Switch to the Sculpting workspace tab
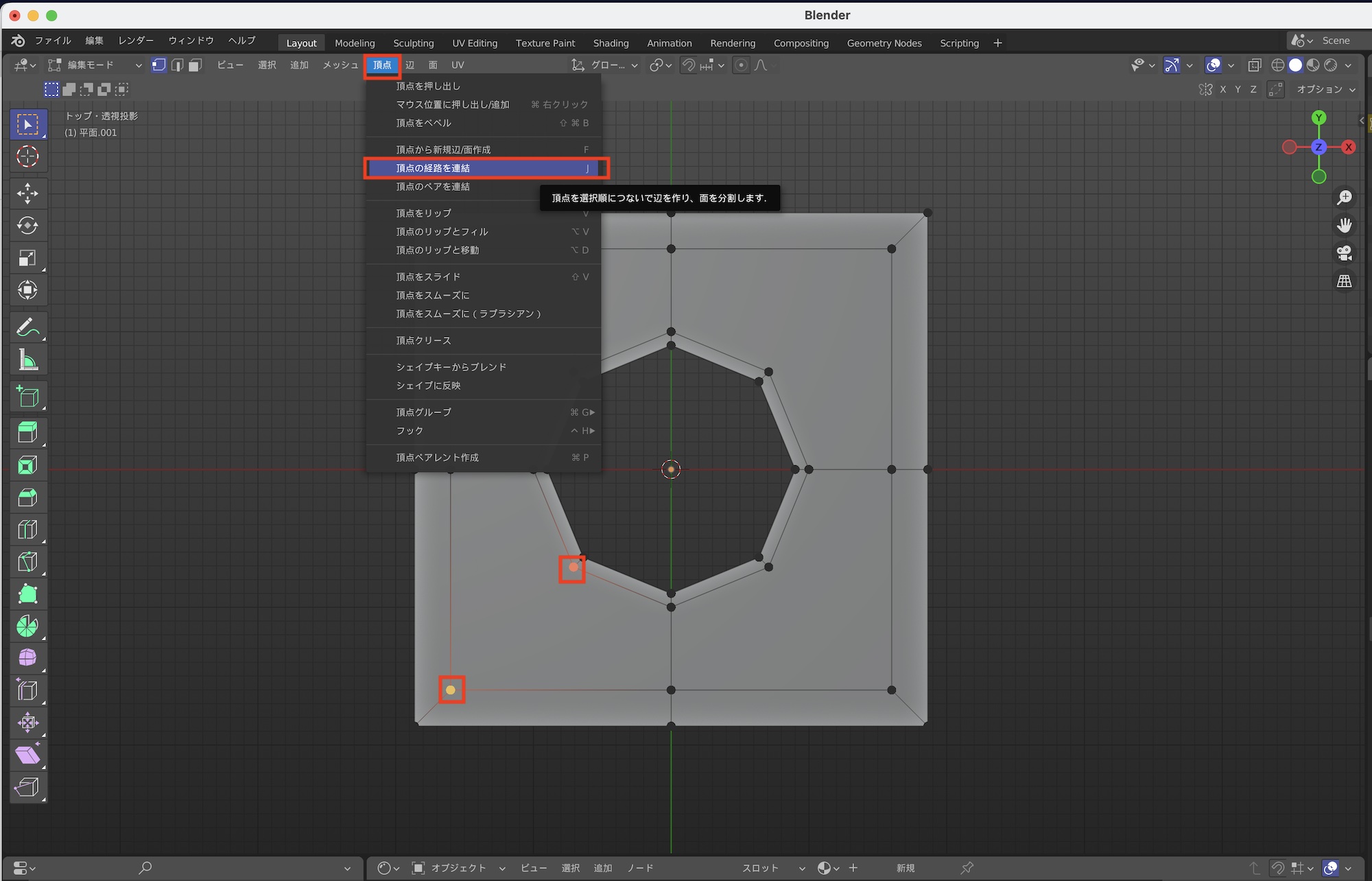The height and width of the screenshot is (881, 1372). [x=413, y=43]
